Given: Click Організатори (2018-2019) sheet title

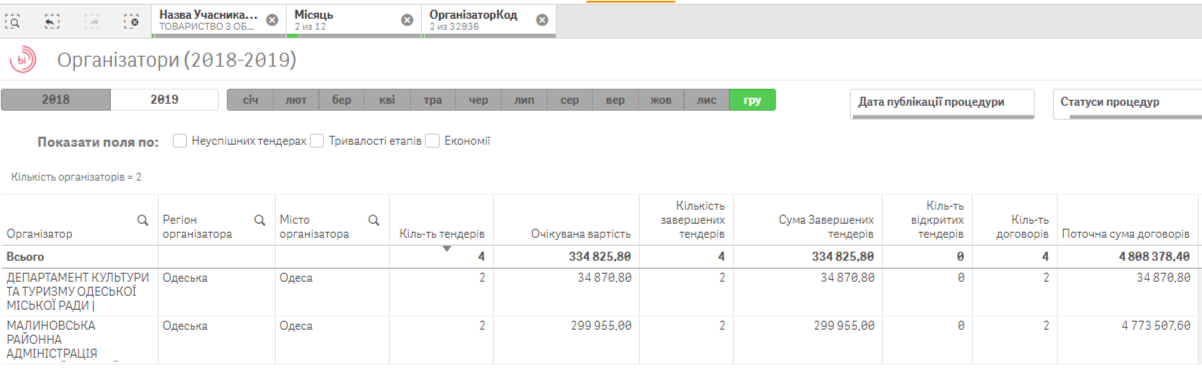Looking at the screenshot, I should pos(177,60).
